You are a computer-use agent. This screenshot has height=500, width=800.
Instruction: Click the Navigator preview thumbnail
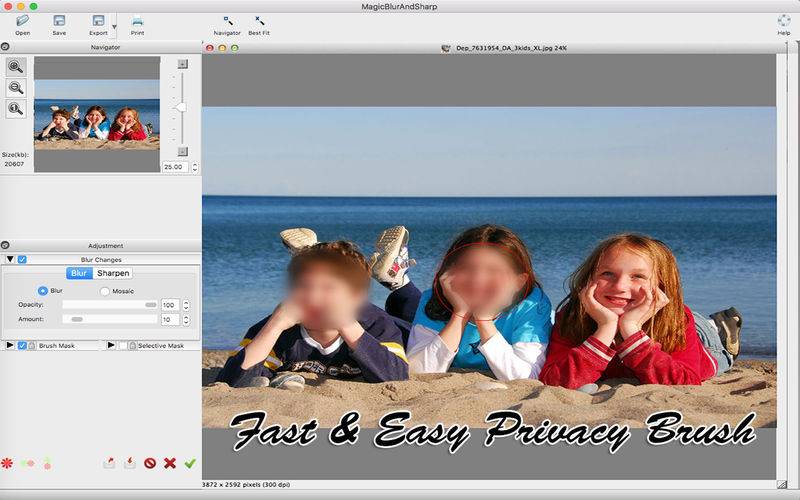pyautogui.click(x=97, y=114)
